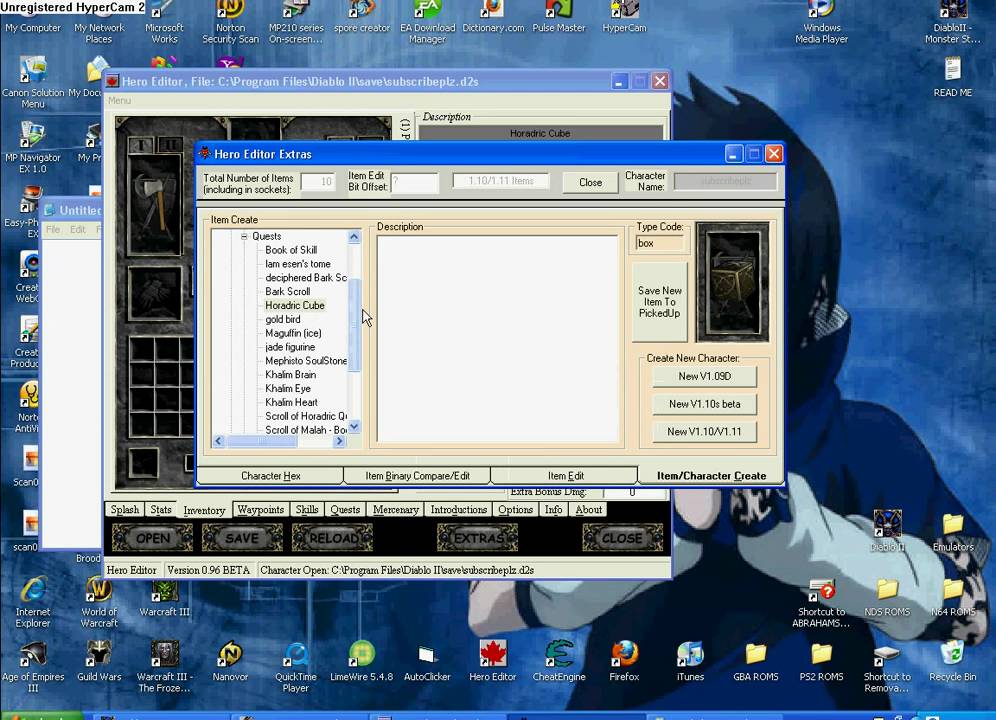Open the READ ME file icon

[952, 77]
